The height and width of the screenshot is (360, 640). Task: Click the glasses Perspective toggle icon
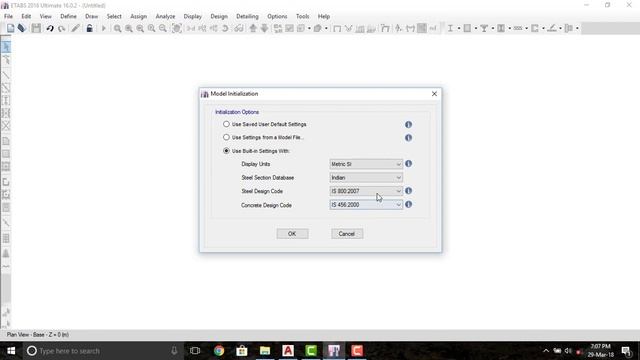[238, 28]
